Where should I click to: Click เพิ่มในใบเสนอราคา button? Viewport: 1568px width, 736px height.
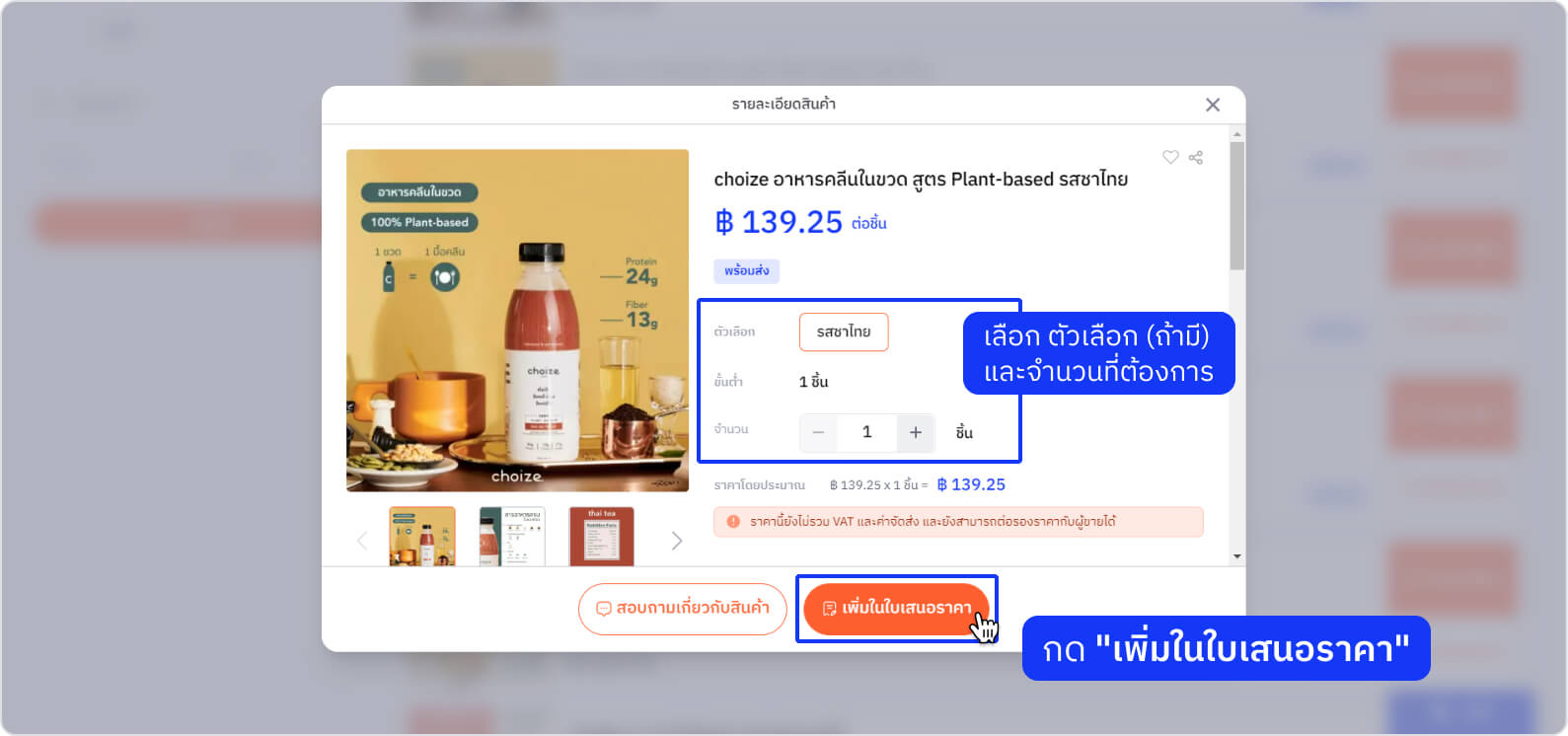tap(896, 609)
